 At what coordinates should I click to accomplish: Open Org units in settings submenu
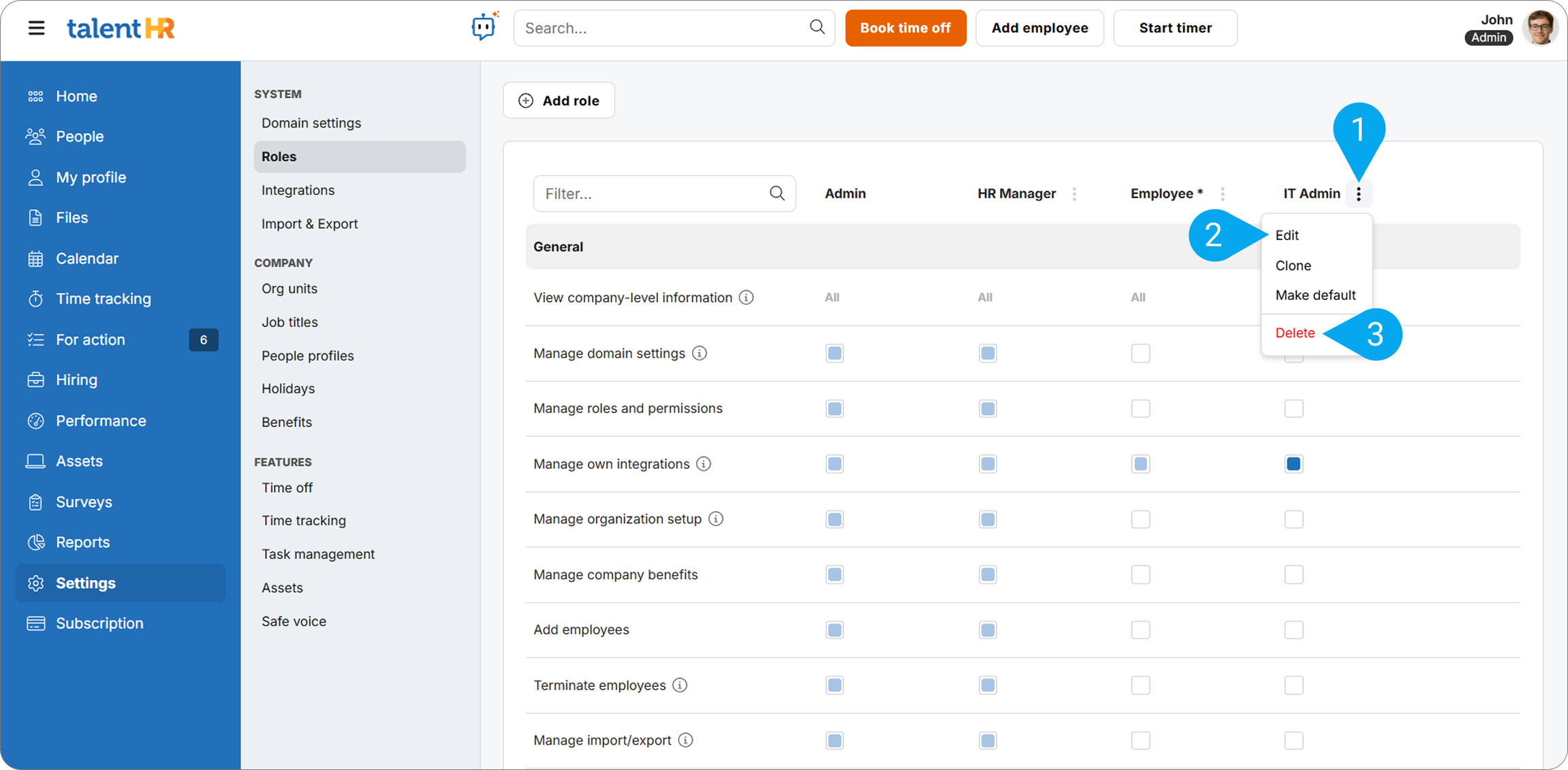tap(289, 288)
